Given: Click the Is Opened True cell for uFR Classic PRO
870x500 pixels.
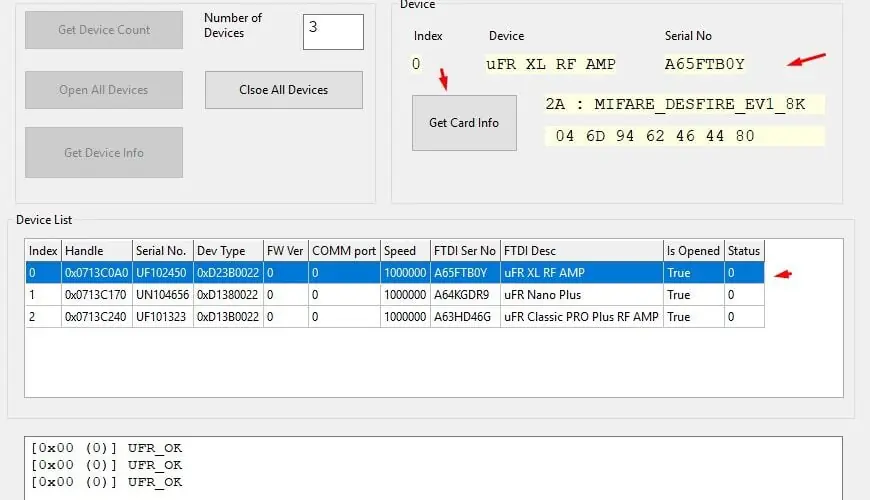Looking at the screenshot, I should coord(694,317).
